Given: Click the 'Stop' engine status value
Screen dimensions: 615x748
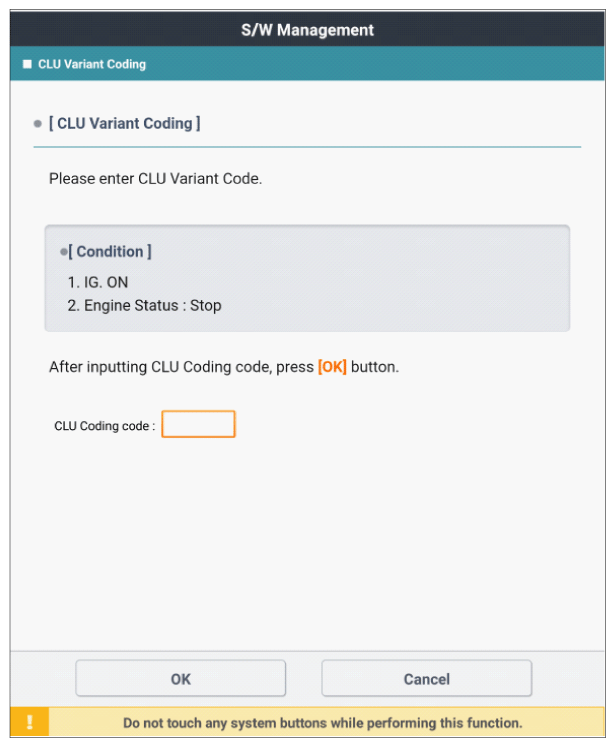Looking at the screenshot, I should [206, 305].
